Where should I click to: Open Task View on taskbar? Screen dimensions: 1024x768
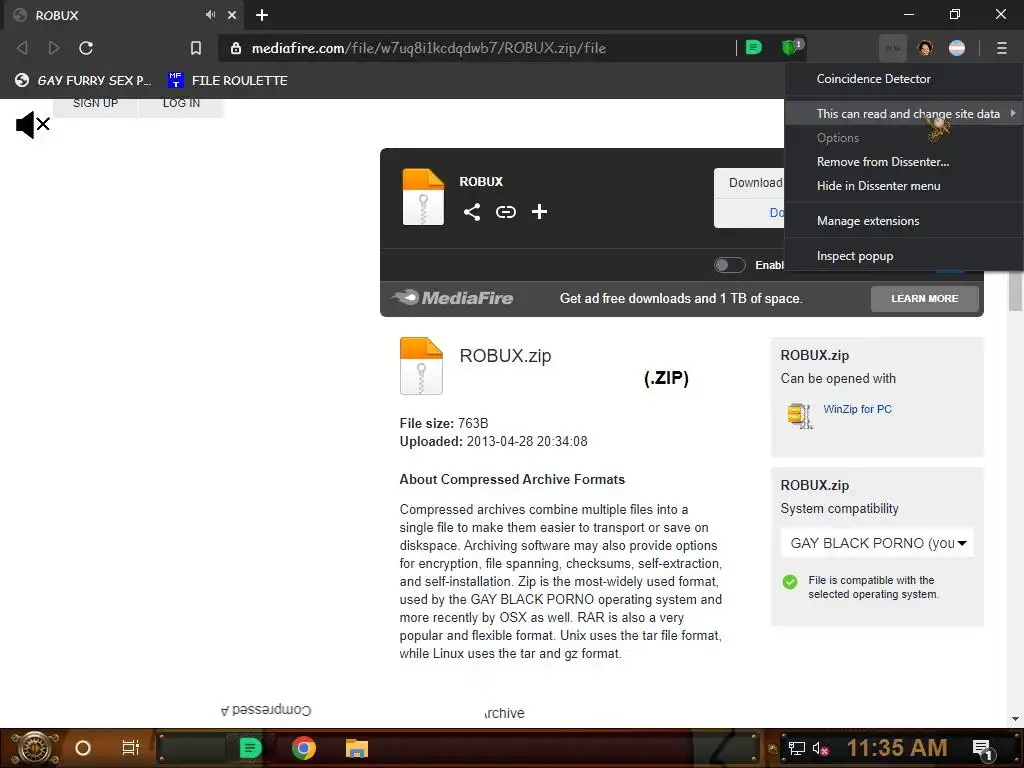pos(131,748)
